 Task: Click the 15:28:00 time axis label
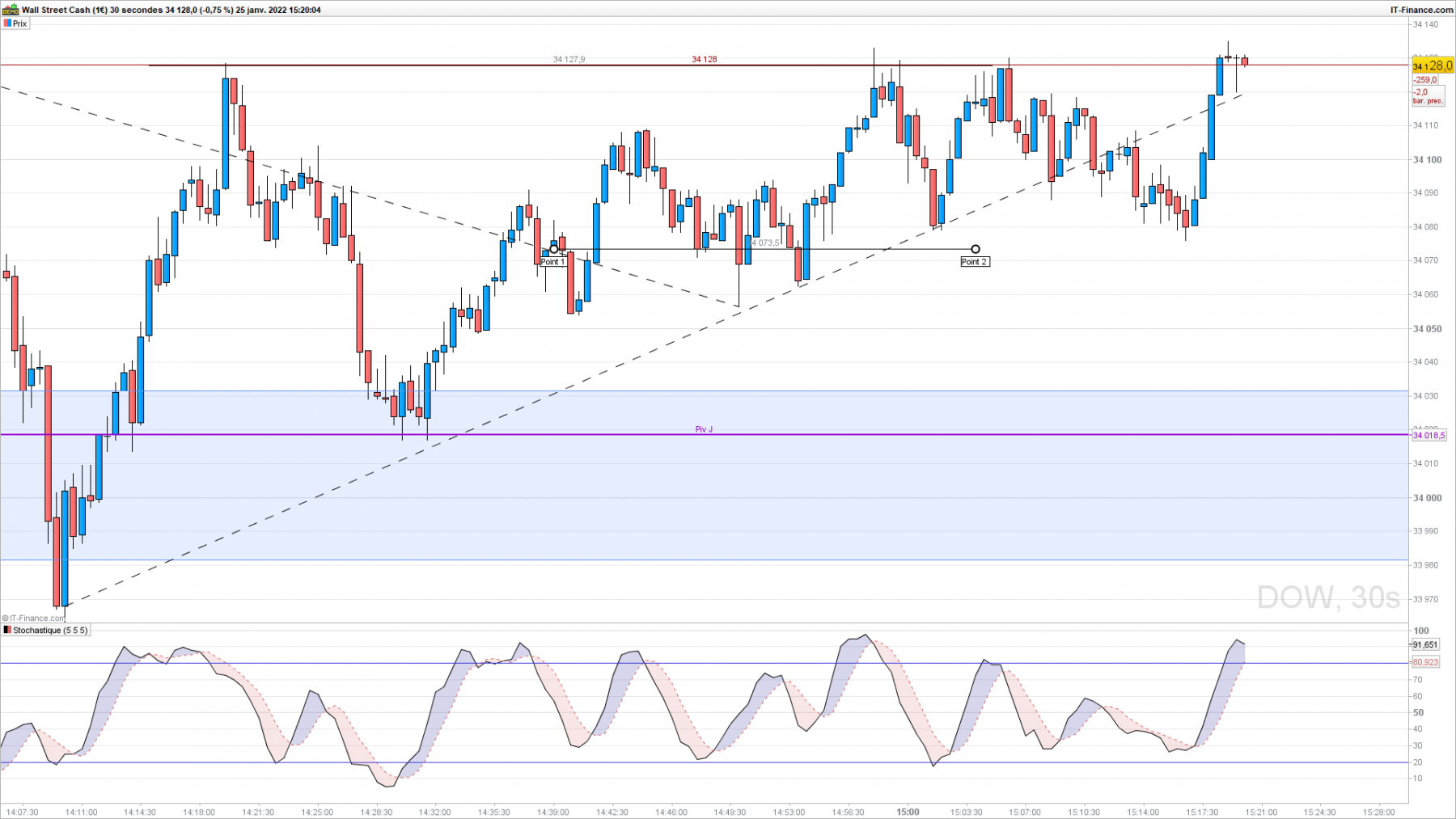click(1379, 812)
